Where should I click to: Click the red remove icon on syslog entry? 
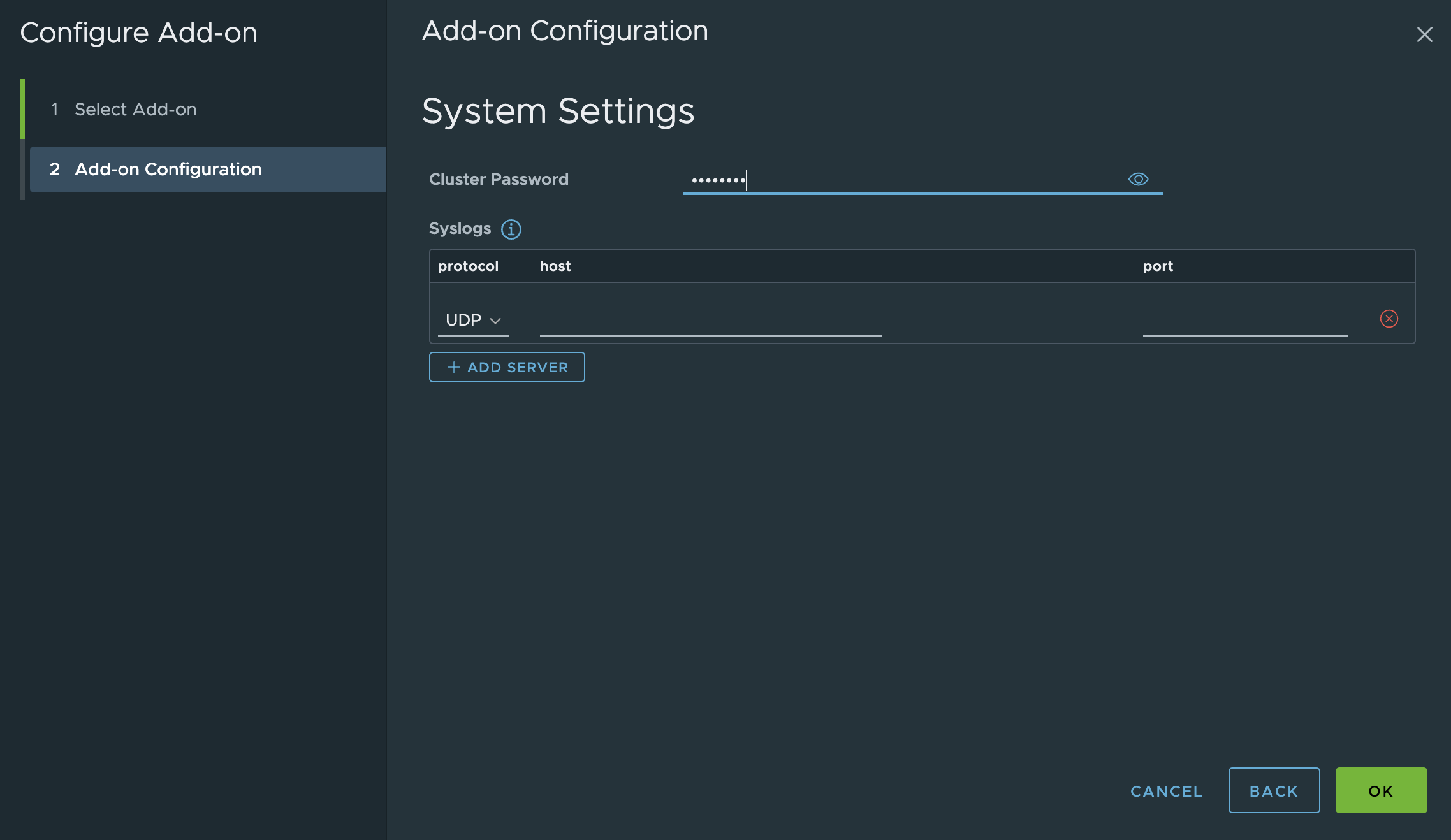point(1389,318)
